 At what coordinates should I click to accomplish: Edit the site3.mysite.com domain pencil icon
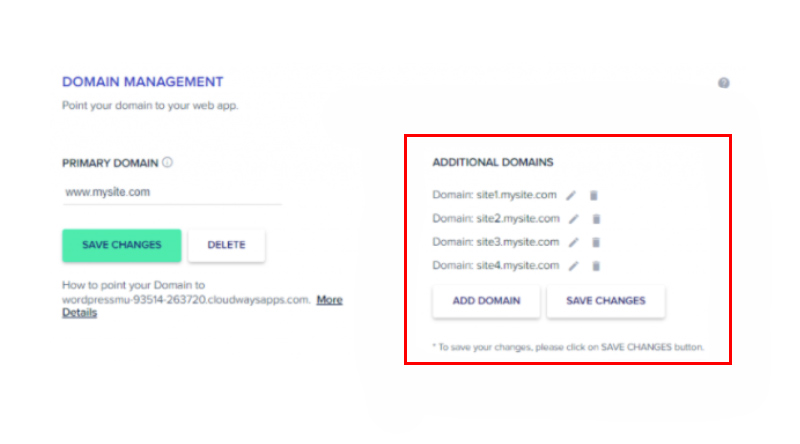click(x=574, y=242)
